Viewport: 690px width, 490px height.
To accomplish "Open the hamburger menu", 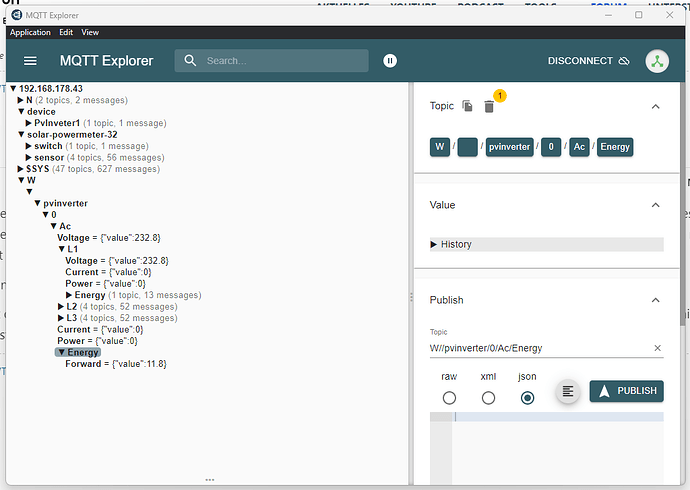I will click(30, 61).
